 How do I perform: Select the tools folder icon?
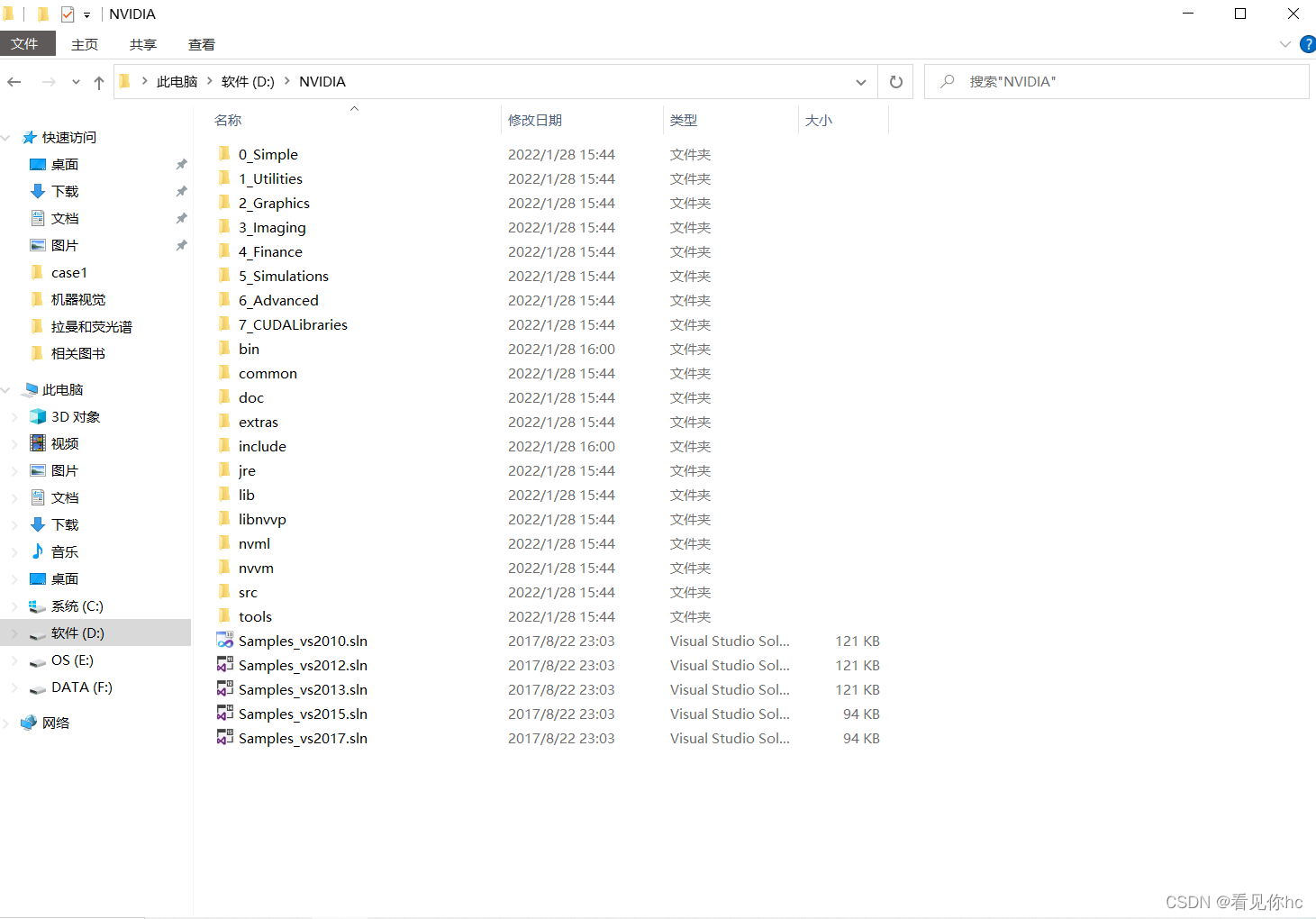(x=224, y=616)
